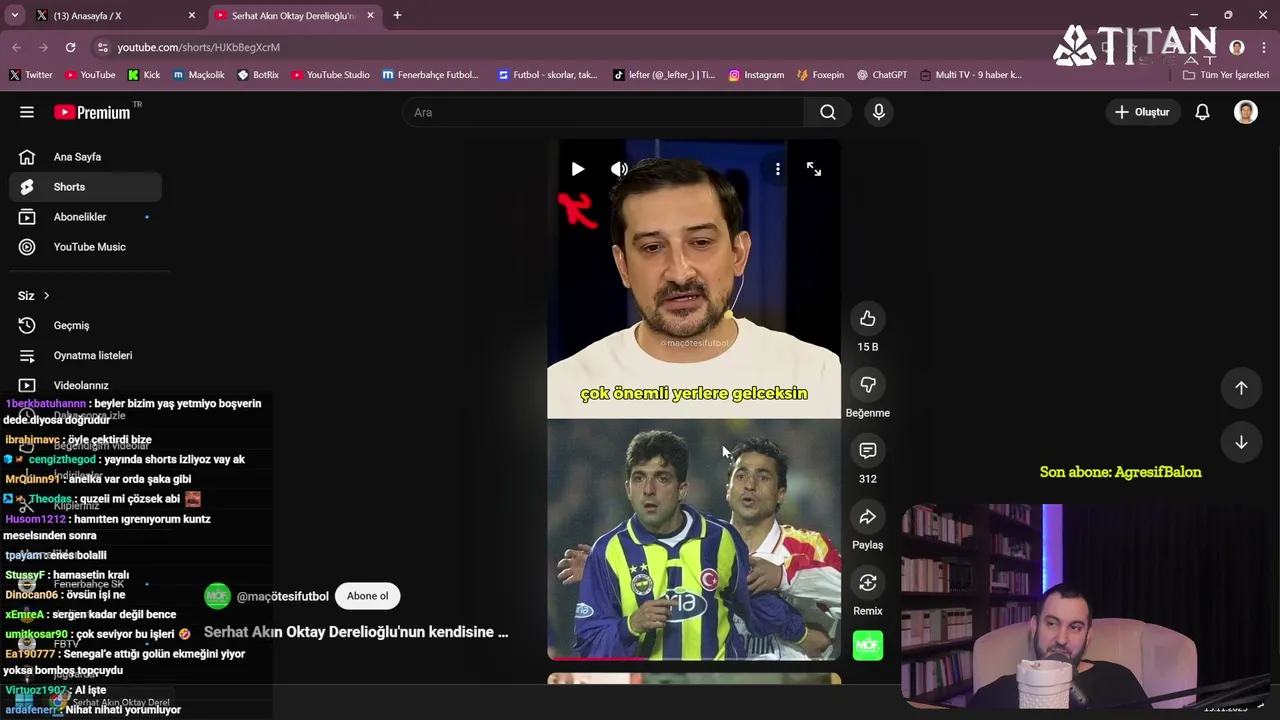Open the YouTube notifications bell

click(1202, 112)
